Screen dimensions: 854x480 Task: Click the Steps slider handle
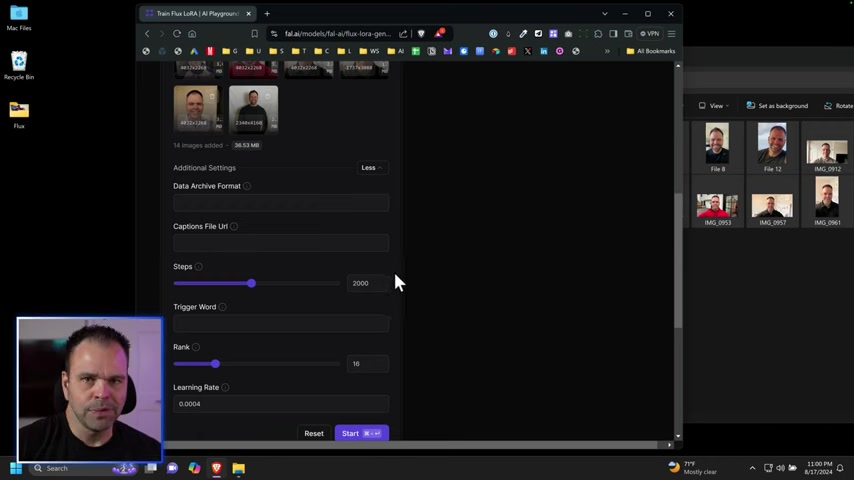tap(251, 283)
